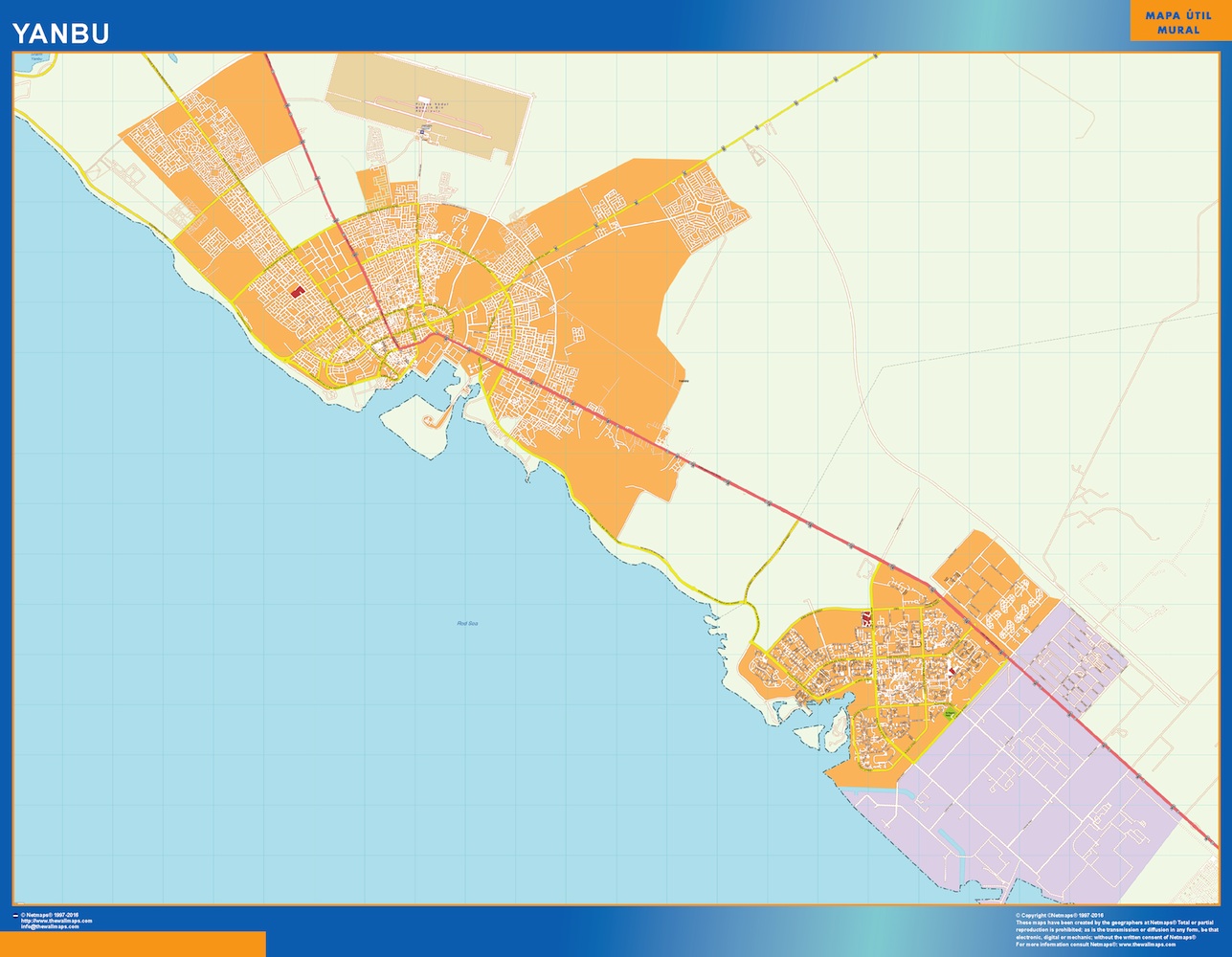Screen dimensions: 1232x957
Task: Click the YANBU title in the header
Action: click(x=59, y=29)
